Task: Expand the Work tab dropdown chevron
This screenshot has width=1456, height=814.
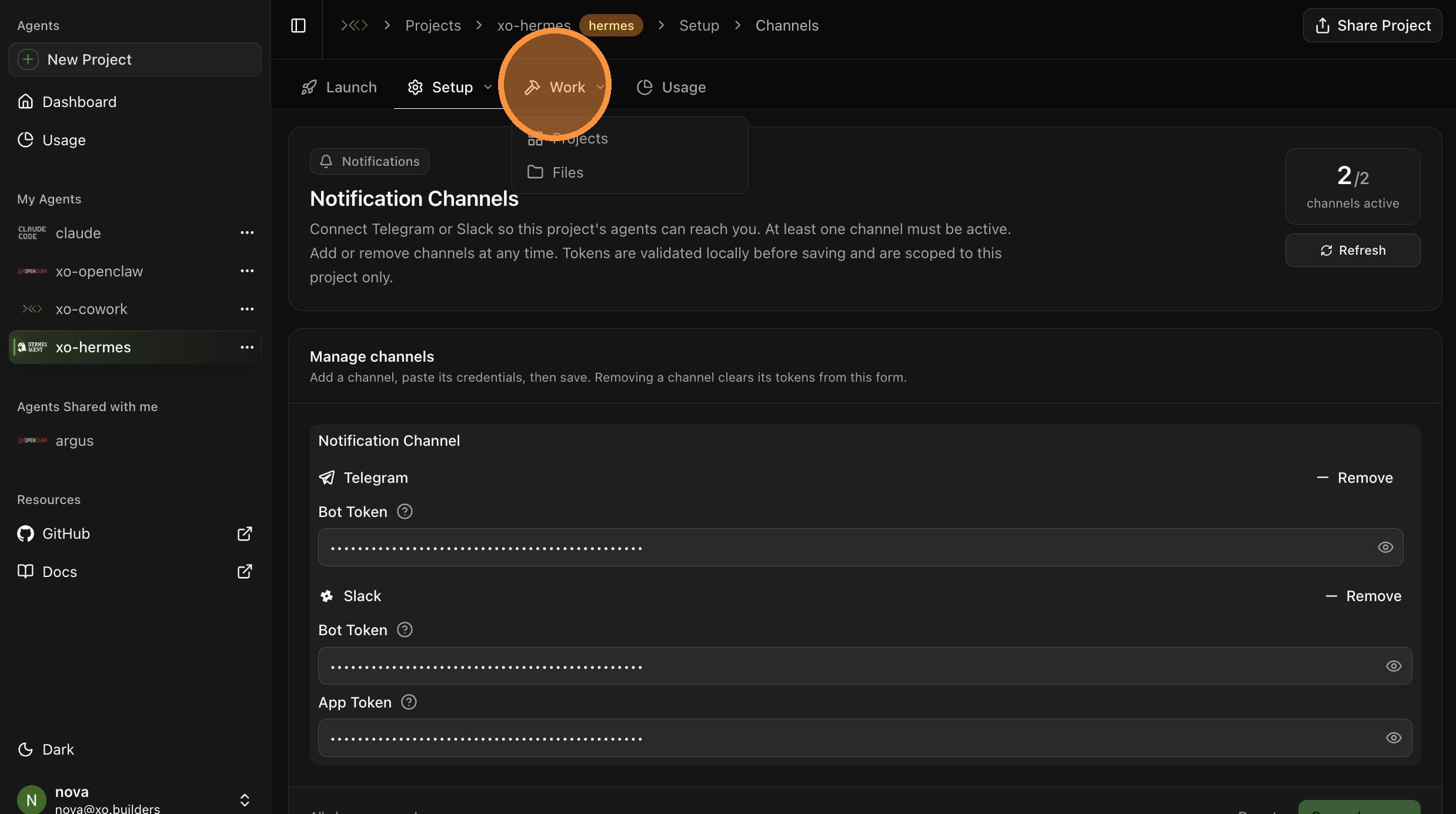Action: [x=600, y=87]
